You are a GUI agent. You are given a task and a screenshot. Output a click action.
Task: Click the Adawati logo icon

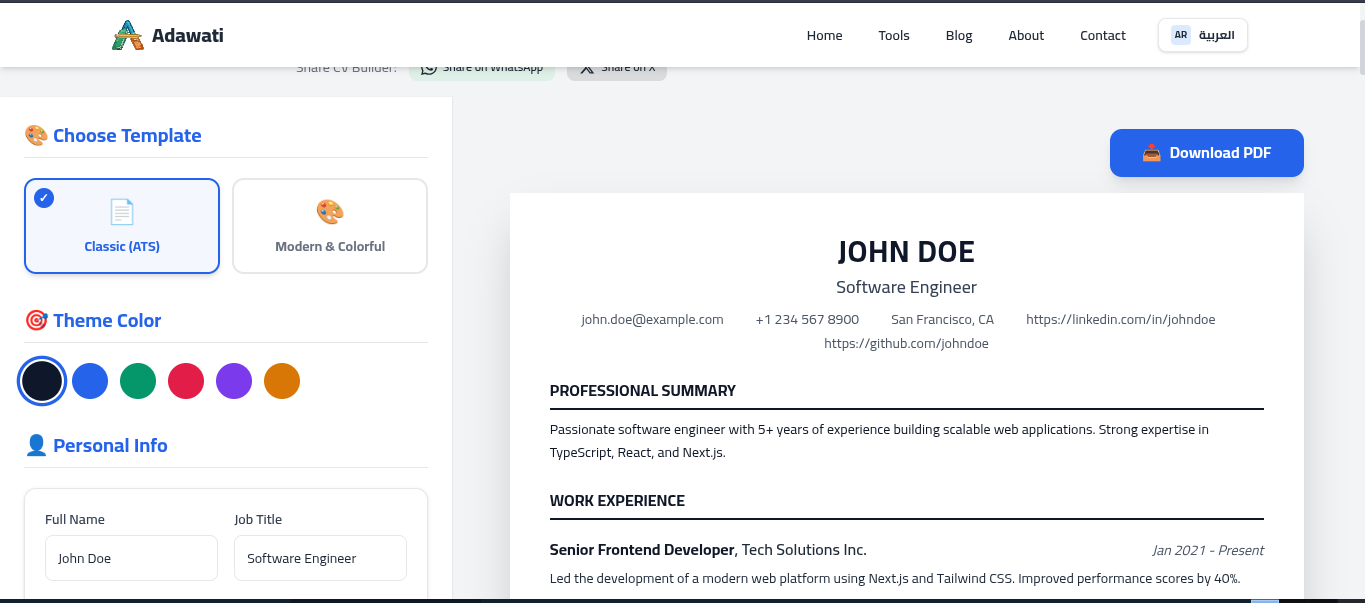[x=128, y=35]
